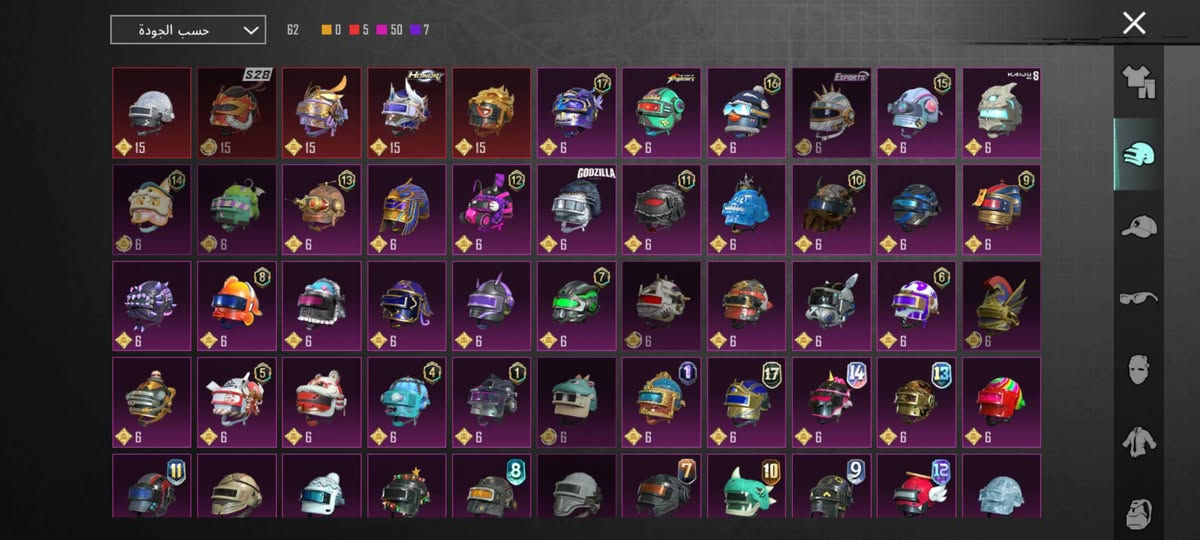1200x540 pixels.
Task: Select the blue ice dragon helmet
Action: click(747, 210)
